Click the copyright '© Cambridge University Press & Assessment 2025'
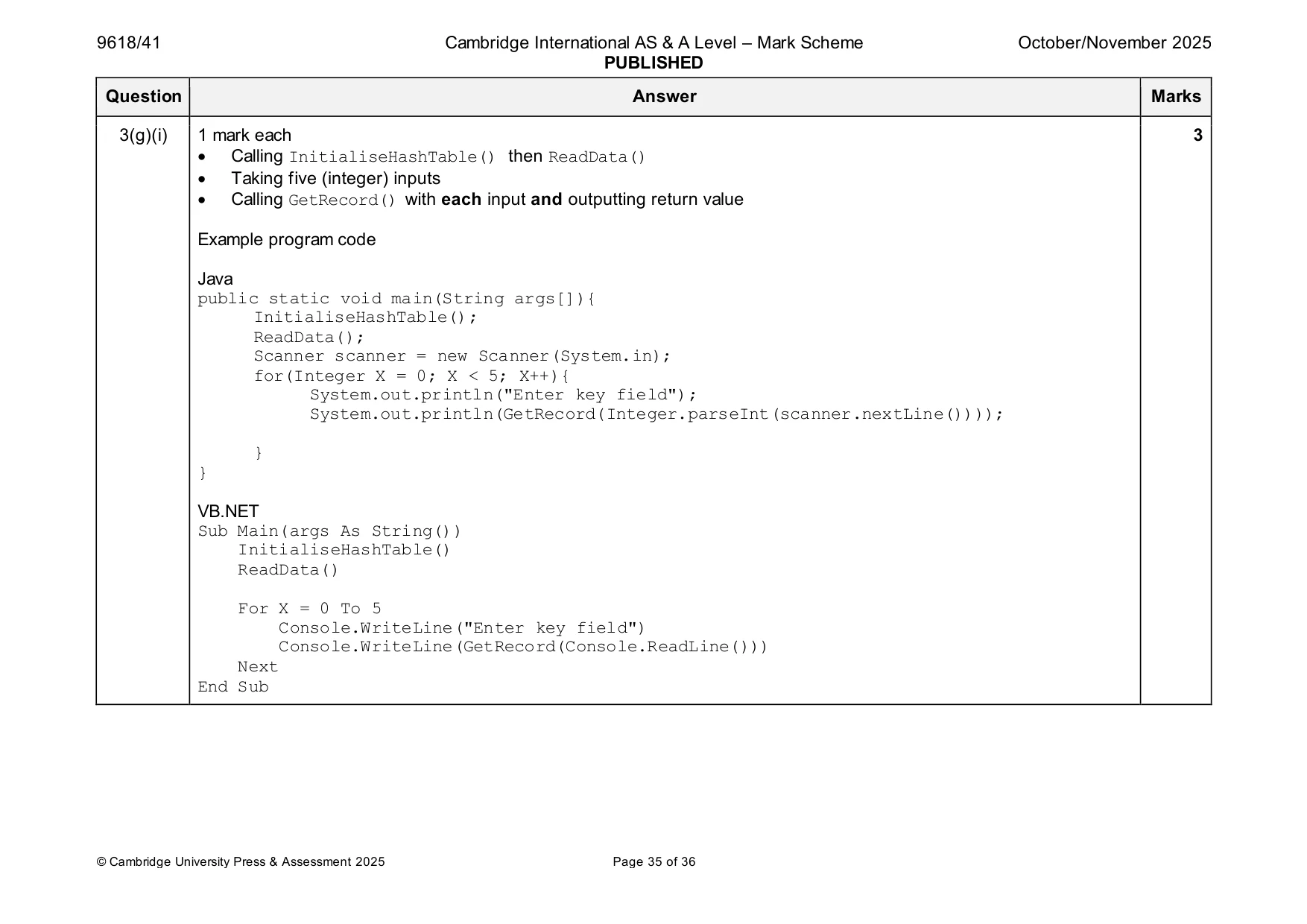1307x924 pixels. (x=241, y=862)
